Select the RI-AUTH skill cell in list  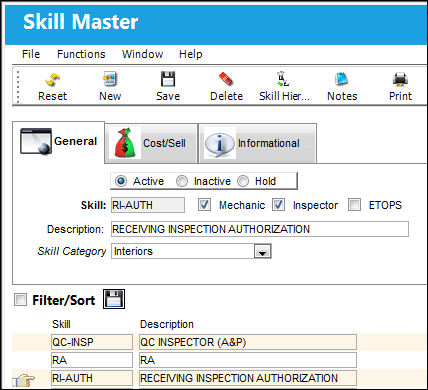(x=92, y=378)
